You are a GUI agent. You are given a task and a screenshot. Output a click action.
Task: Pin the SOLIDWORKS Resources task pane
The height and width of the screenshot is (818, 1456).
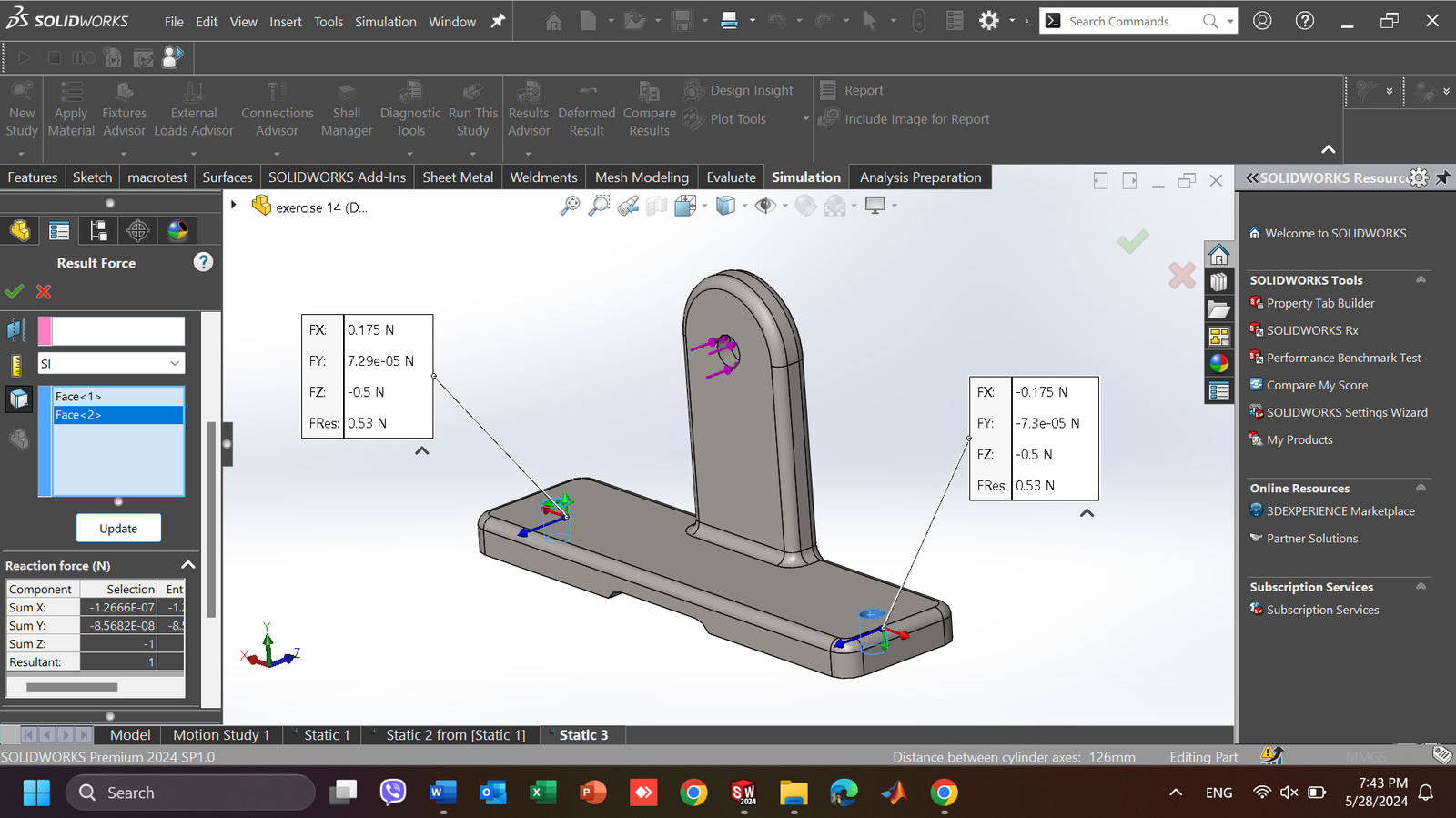click(1442, 177)
